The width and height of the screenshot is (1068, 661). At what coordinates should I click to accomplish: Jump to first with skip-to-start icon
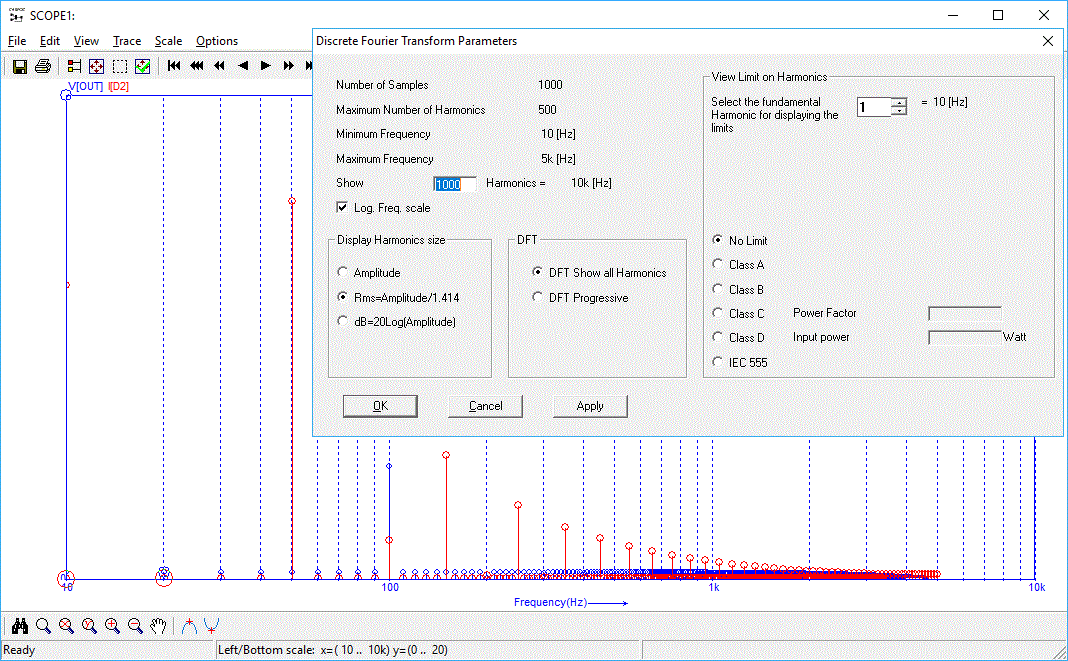(174, 65)
